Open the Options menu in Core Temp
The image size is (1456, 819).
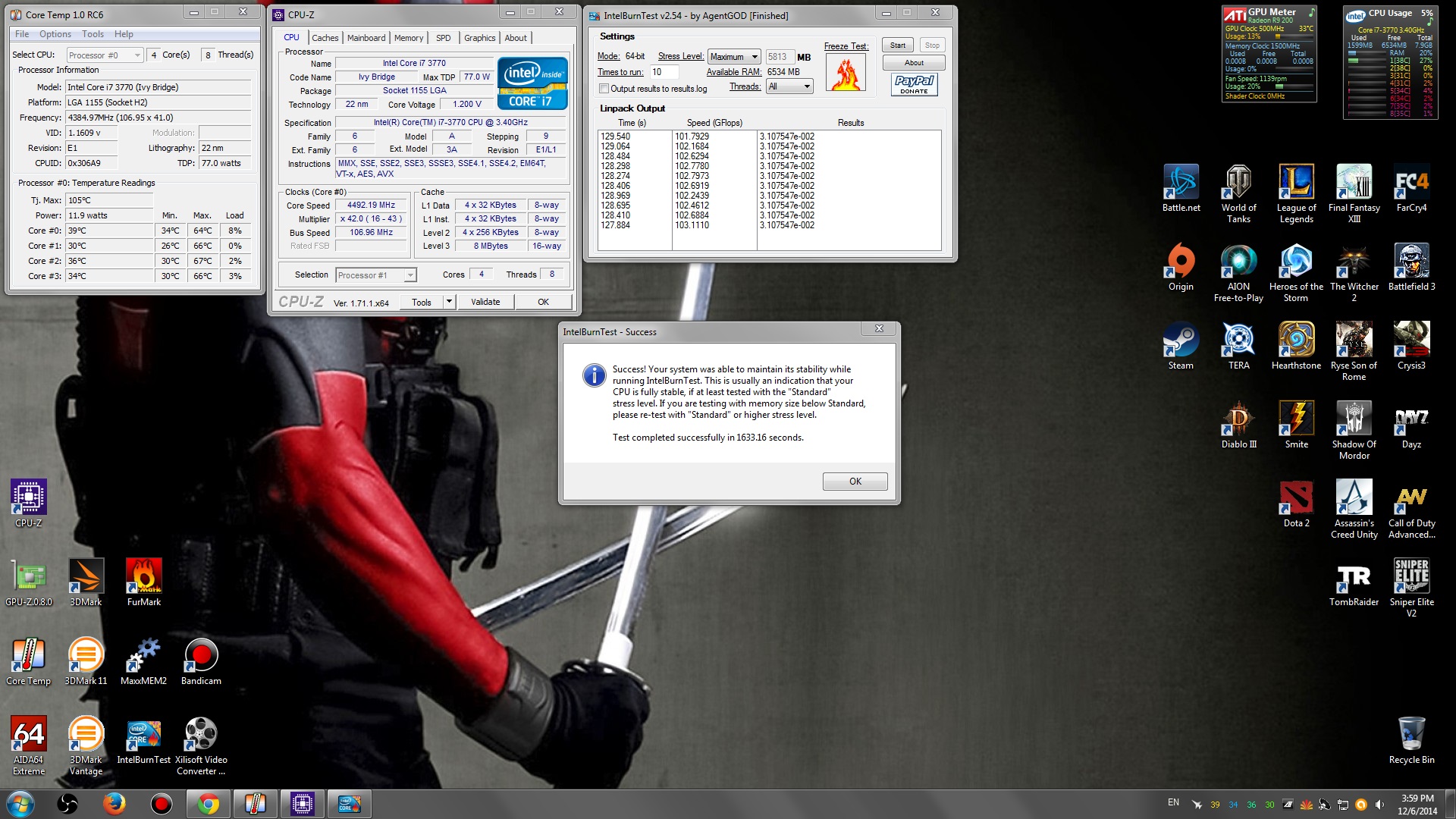coord(55,34)
